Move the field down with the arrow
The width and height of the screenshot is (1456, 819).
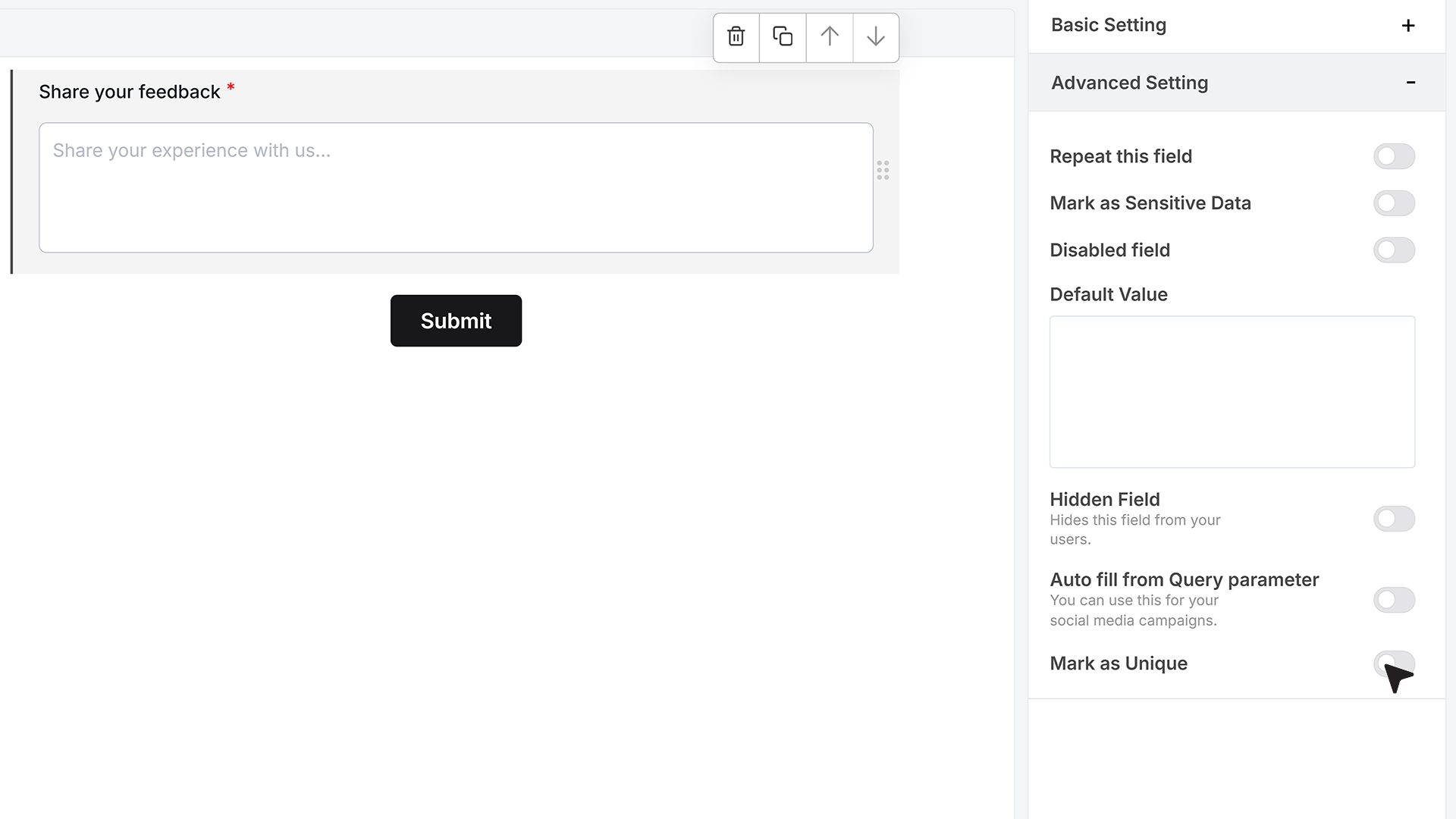[x=876, y=36]
